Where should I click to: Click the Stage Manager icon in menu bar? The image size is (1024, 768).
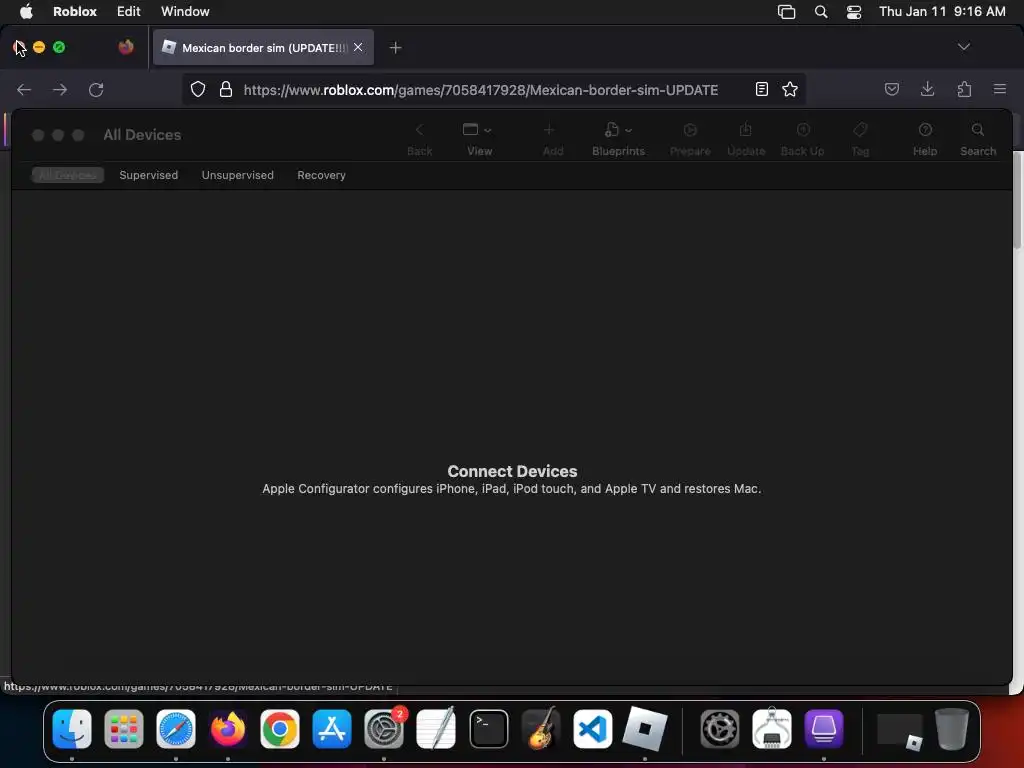point(786,12)
